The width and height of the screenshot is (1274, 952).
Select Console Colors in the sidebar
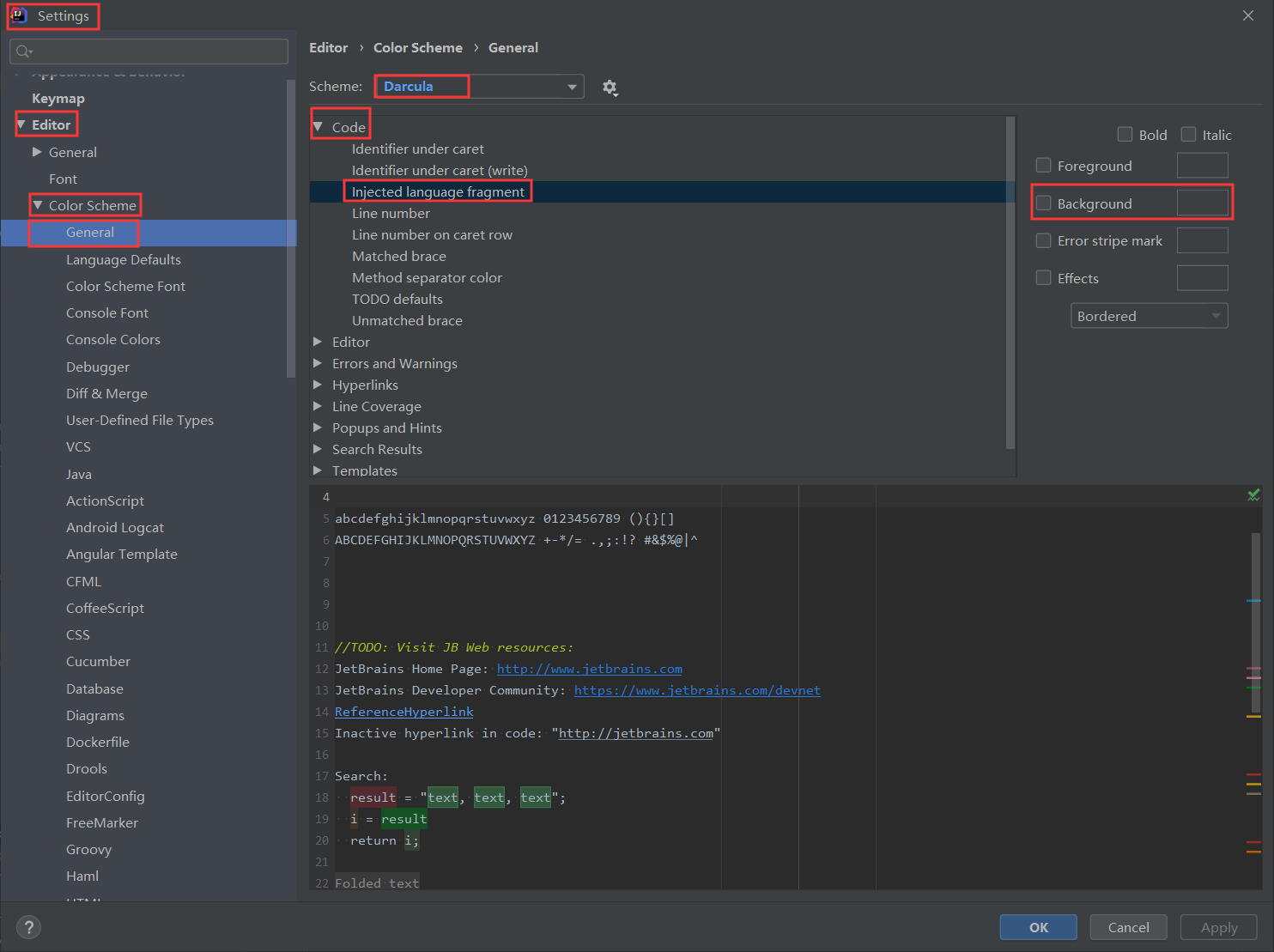[112, 339]
